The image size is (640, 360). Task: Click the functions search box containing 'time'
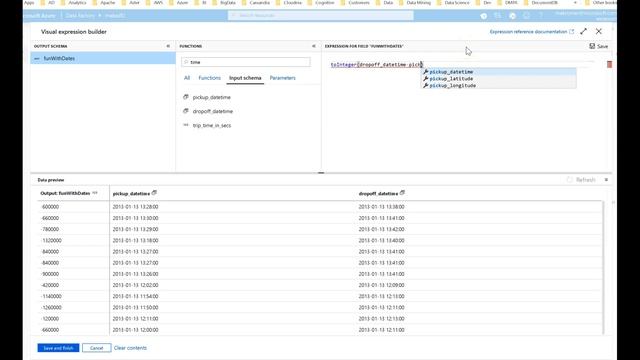pos(246,62)
